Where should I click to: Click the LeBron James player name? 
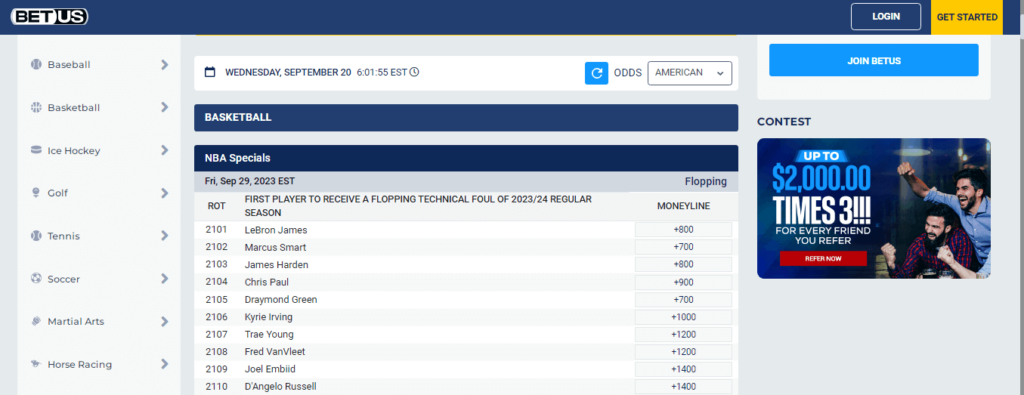pyautogui.click(x=276, y=230)
